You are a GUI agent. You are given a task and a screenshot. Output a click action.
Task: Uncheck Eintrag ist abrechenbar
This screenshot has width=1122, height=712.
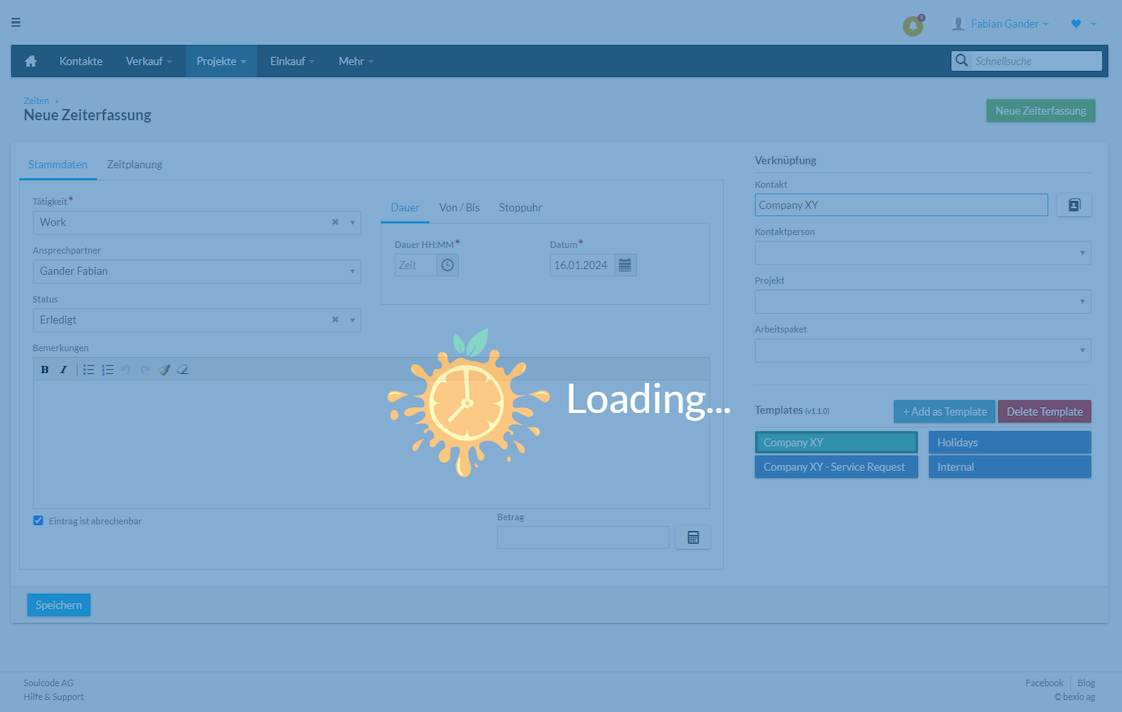point(38,520)
